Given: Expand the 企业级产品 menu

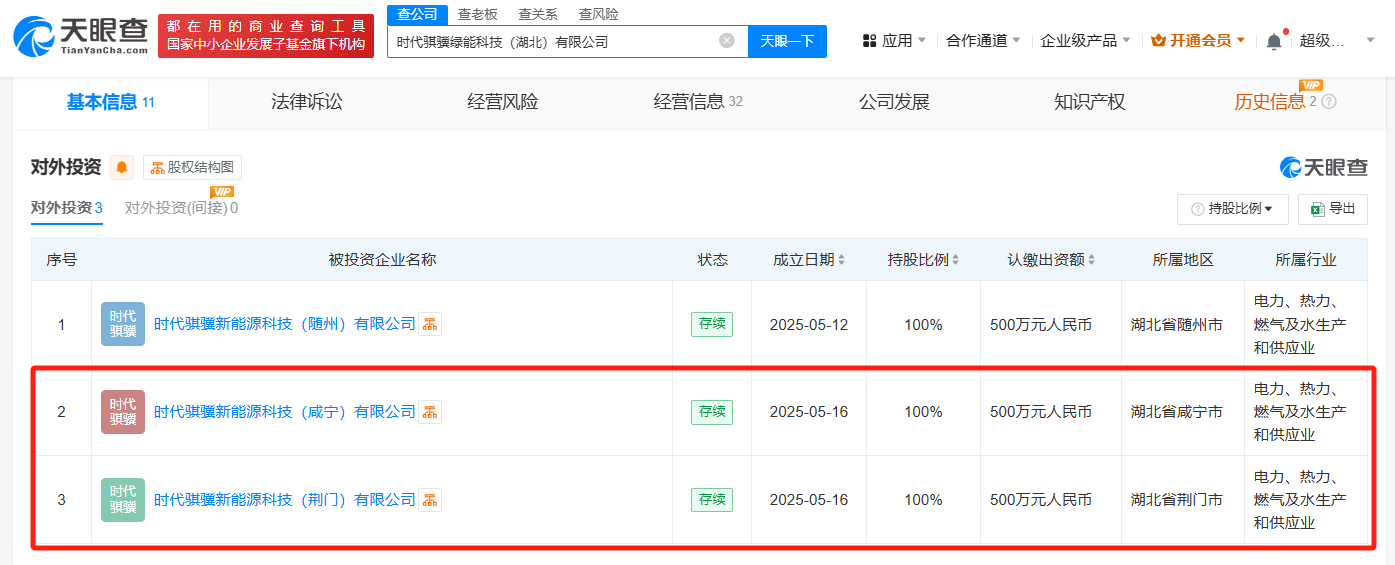Looking at the screenshot, I should coord(1085,41).
